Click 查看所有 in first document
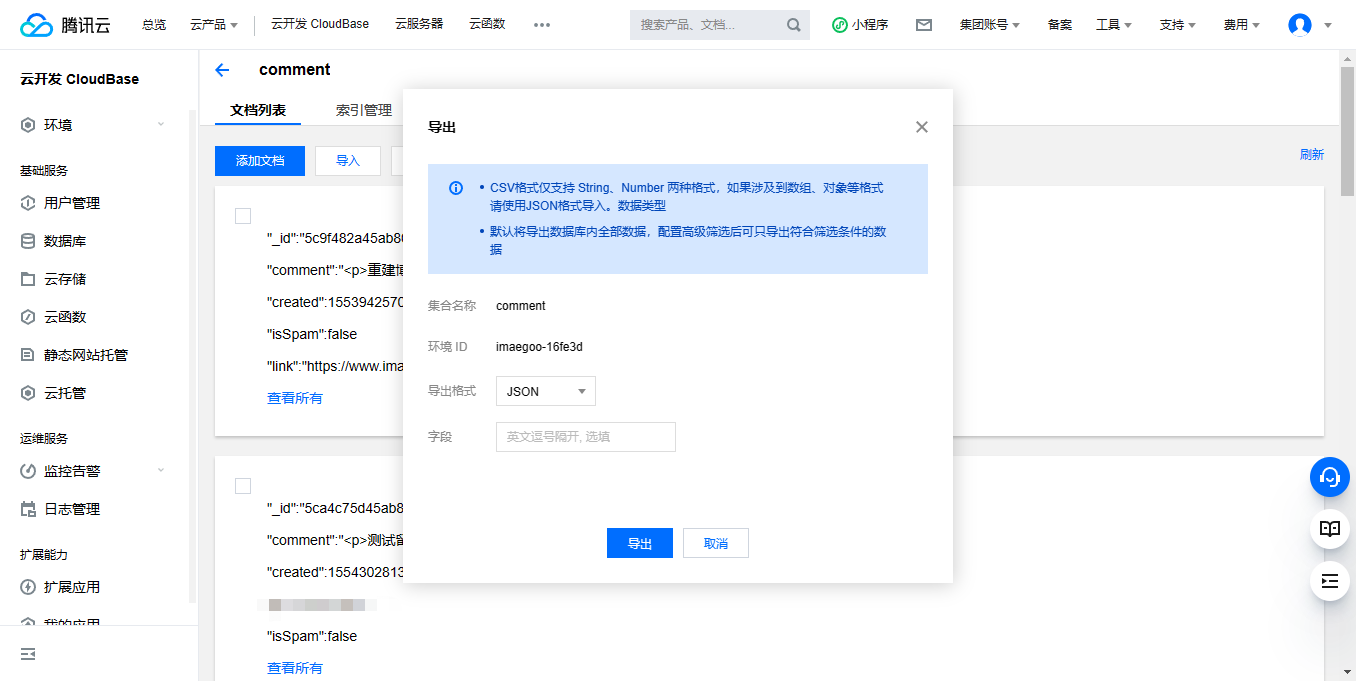Image resolution: width=1356 pixels, height=681 pixels. coord(295,398)
